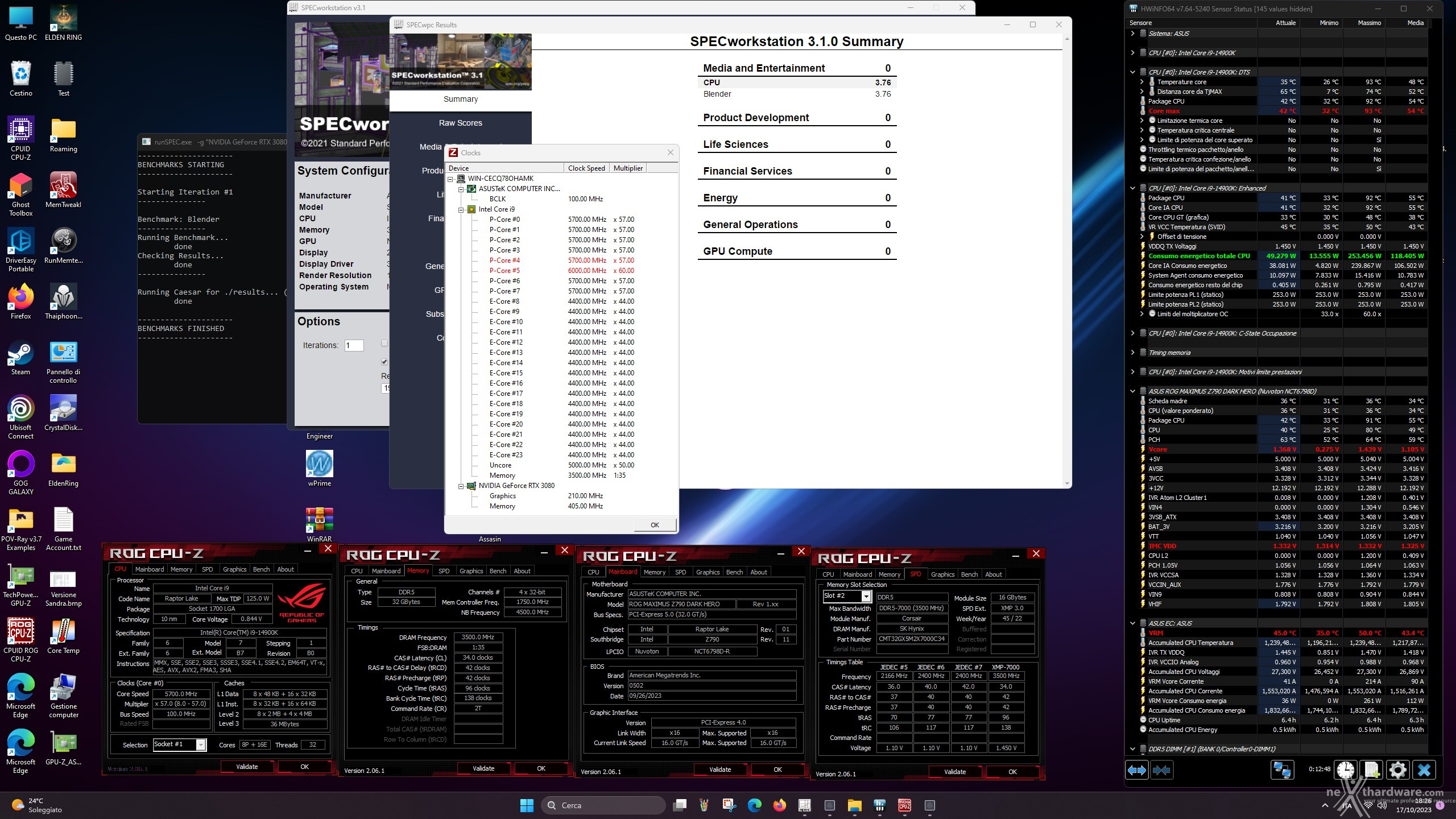The height and width of the screenshot is (819, 1456).
Task: Click the HWiNFO taskbar icon
Action: point(880,805)
